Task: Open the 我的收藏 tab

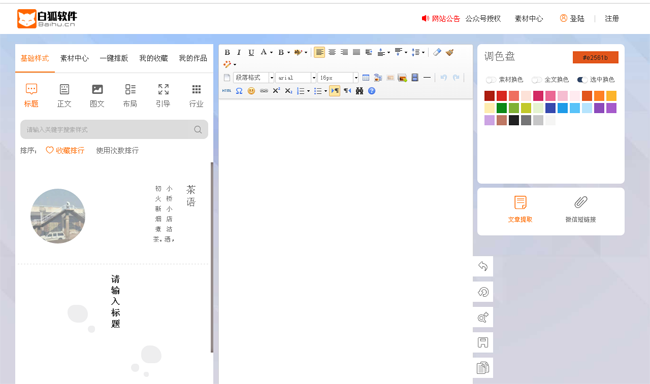Action: pos(153,58)
